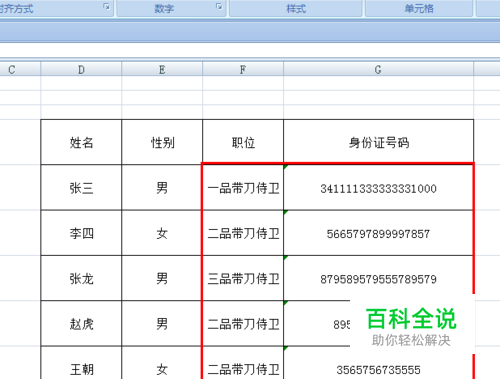Select the cell containing 王朝

pos(81,363)
